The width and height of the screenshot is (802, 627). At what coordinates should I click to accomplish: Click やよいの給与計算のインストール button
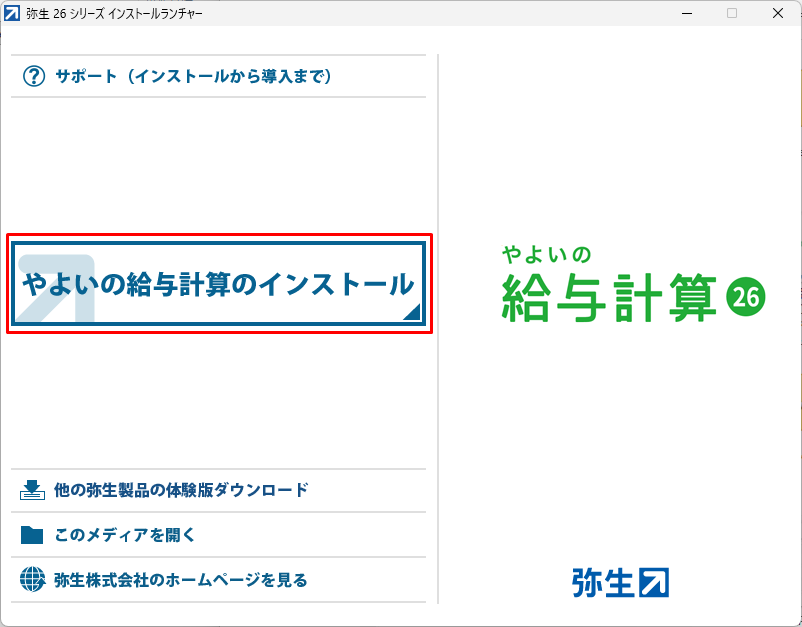click(219, 284)
